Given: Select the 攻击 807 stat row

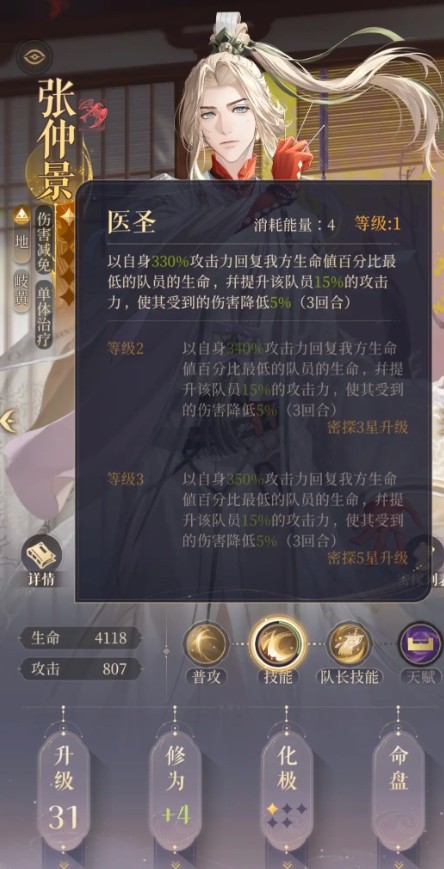Looking at the screenshot, I should click(80, 669).
